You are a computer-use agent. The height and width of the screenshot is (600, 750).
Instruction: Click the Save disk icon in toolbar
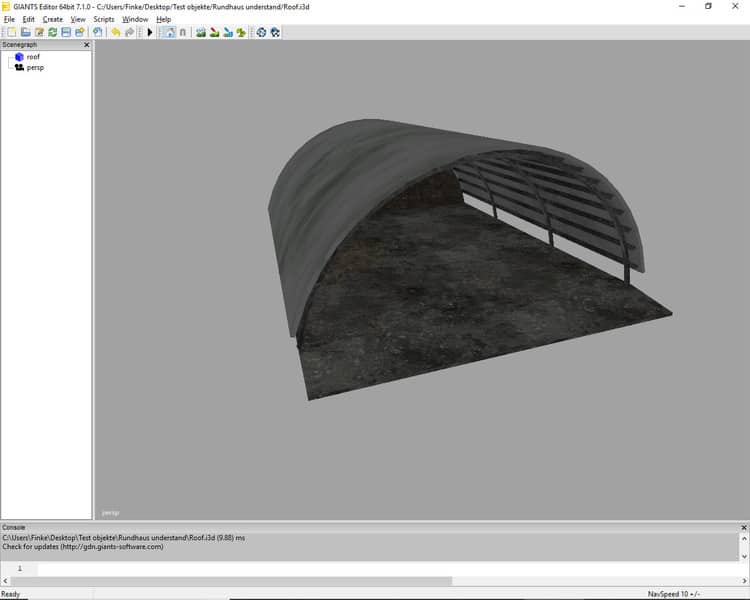66,32
